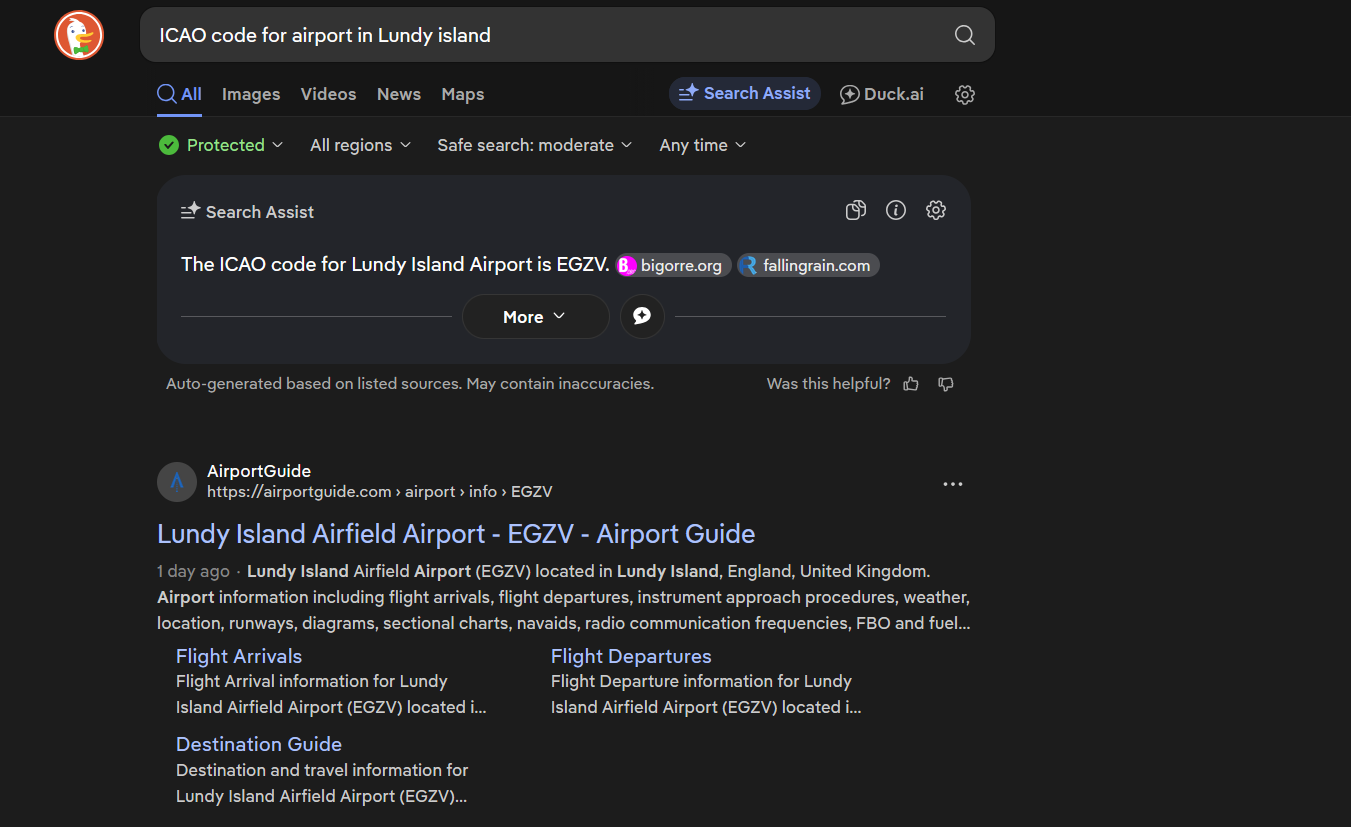Screen dimensions: 1351x827
Task: Open the Duck.ai button
Action: click(x=881, y=94)
